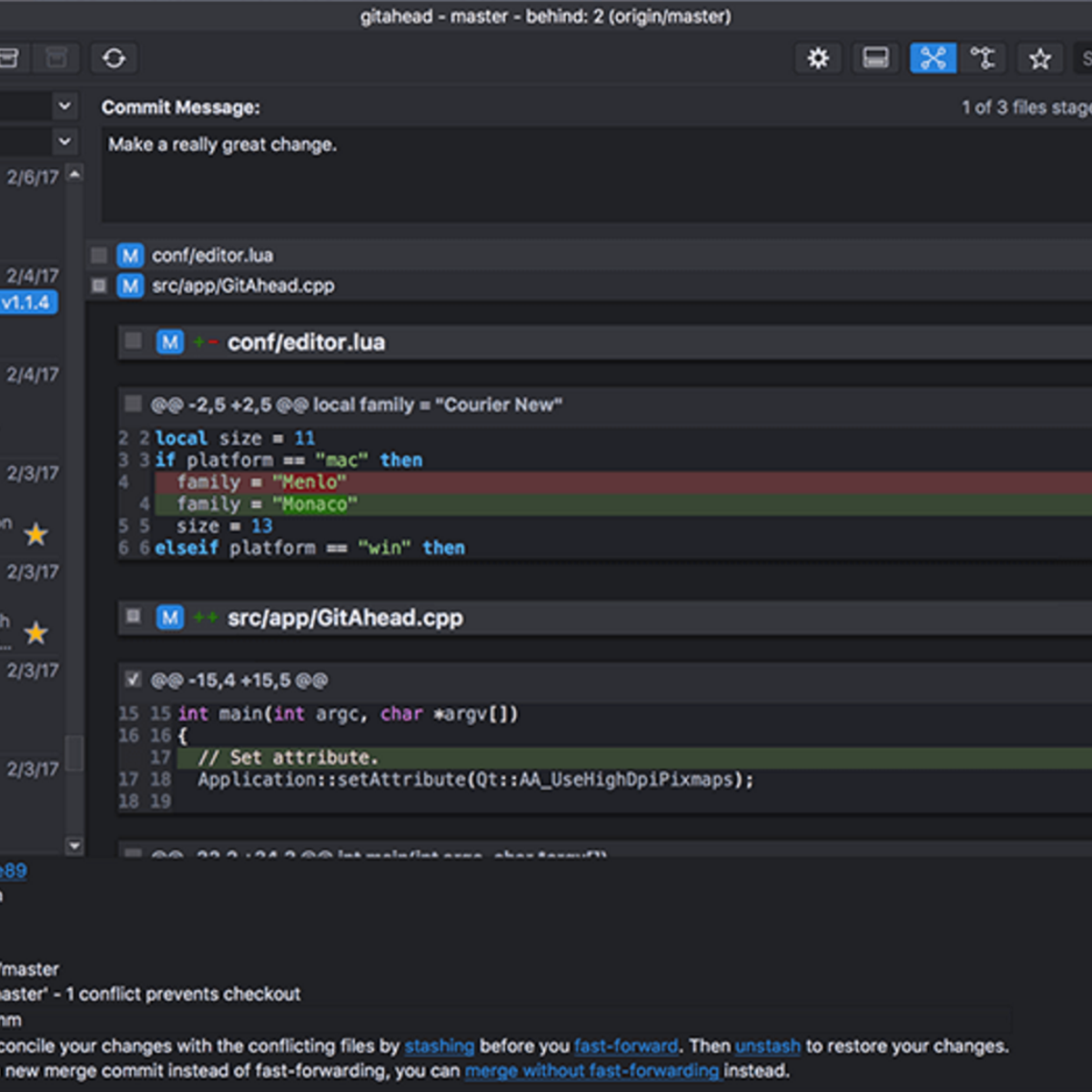Uncheck the hunk @@ -15,4 +15,5 @@ checkbox
This screenshot has width=1092, height=1092.
click(x=133, y=679)
